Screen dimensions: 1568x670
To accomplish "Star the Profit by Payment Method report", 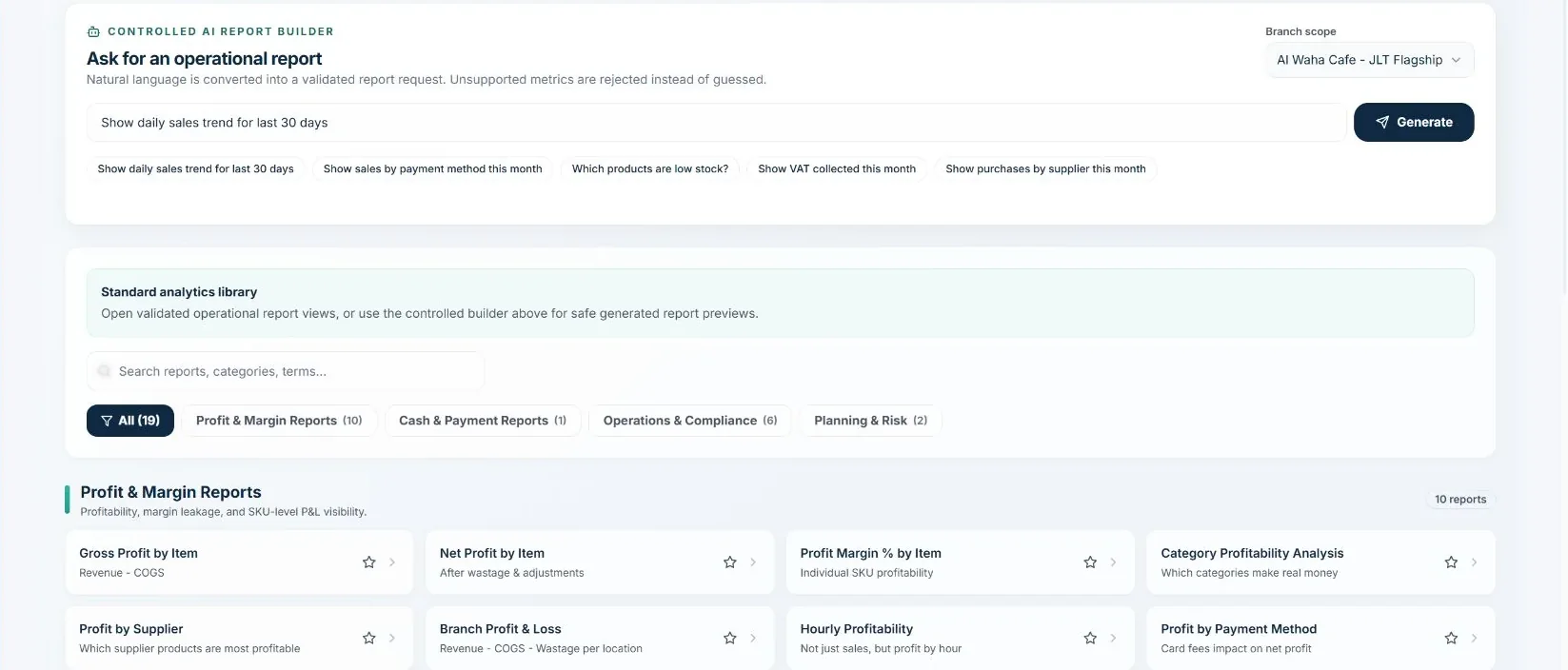I will [x=1451, y=639].
